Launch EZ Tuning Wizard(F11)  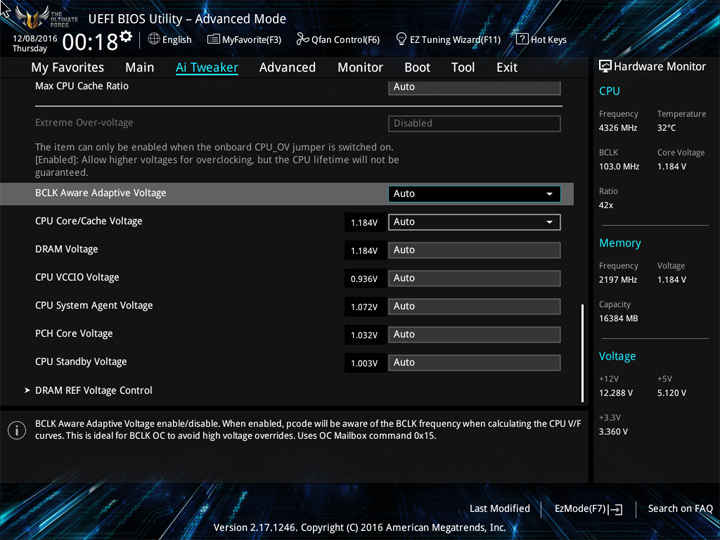click(x=448, y=39)
